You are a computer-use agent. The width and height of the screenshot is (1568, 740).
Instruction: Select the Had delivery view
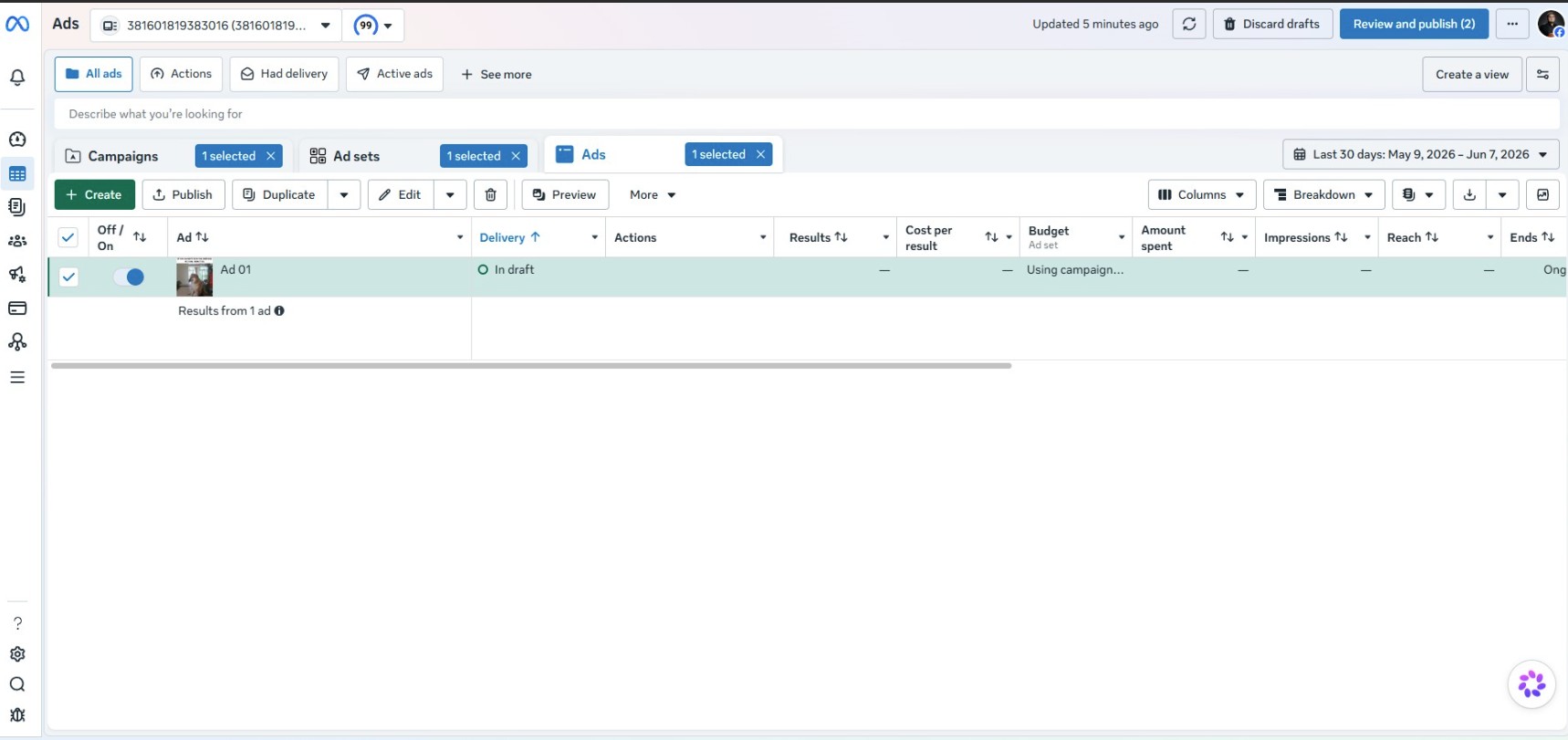(284, 74)
